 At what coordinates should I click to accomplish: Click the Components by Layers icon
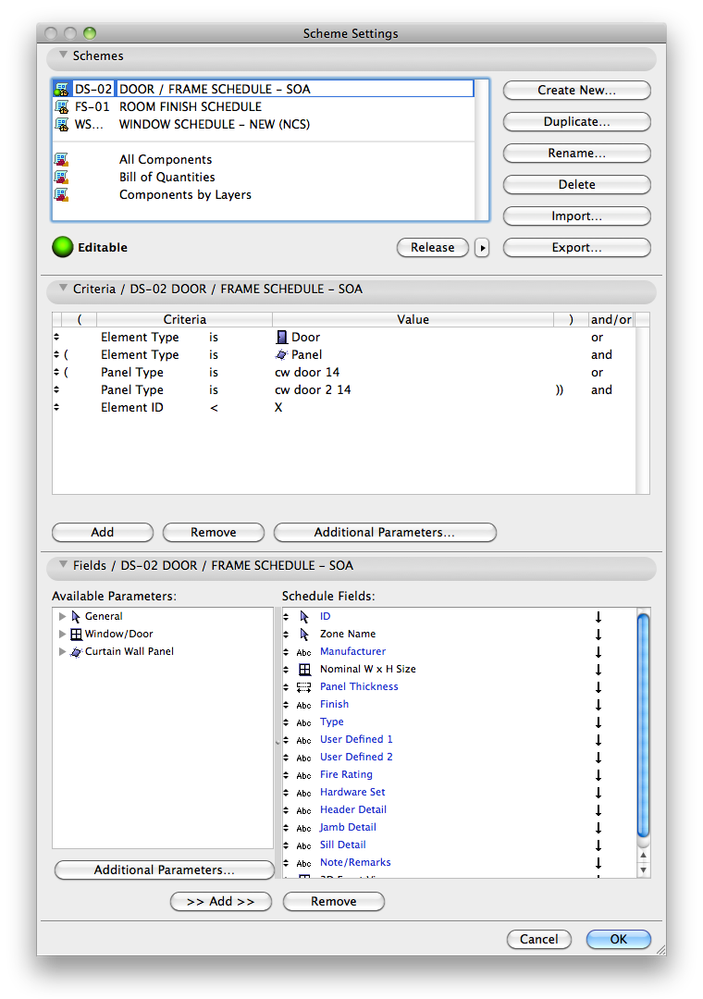(x=62, y=194)
